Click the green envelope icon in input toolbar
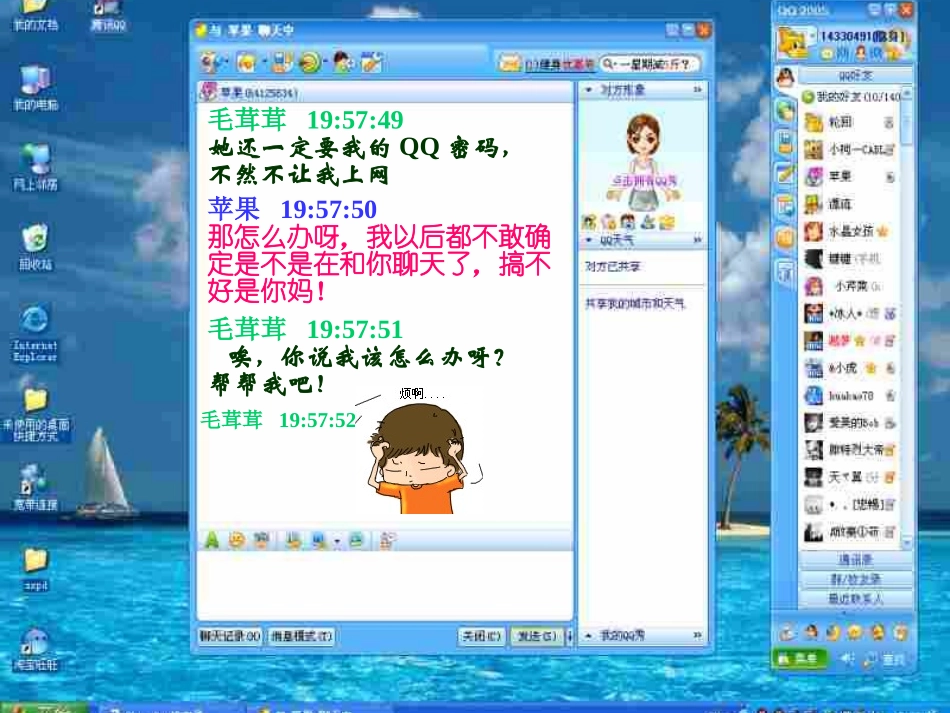This screenshot has height=713, width=950. 356,540
